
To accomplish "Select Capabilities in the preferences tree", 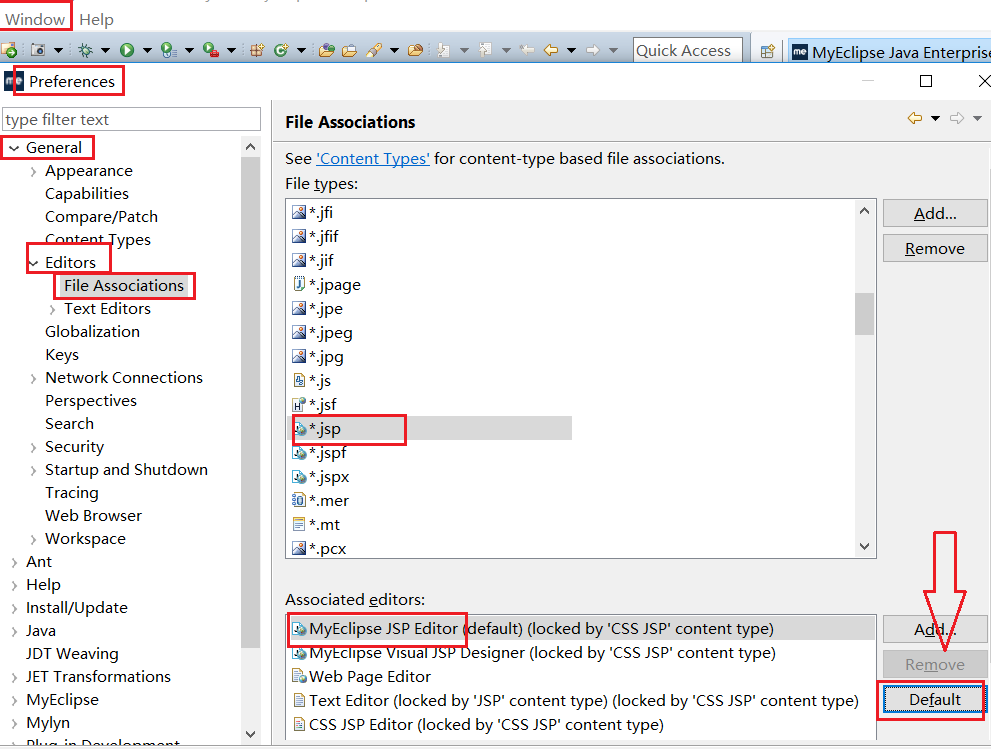I will (87, 194).
